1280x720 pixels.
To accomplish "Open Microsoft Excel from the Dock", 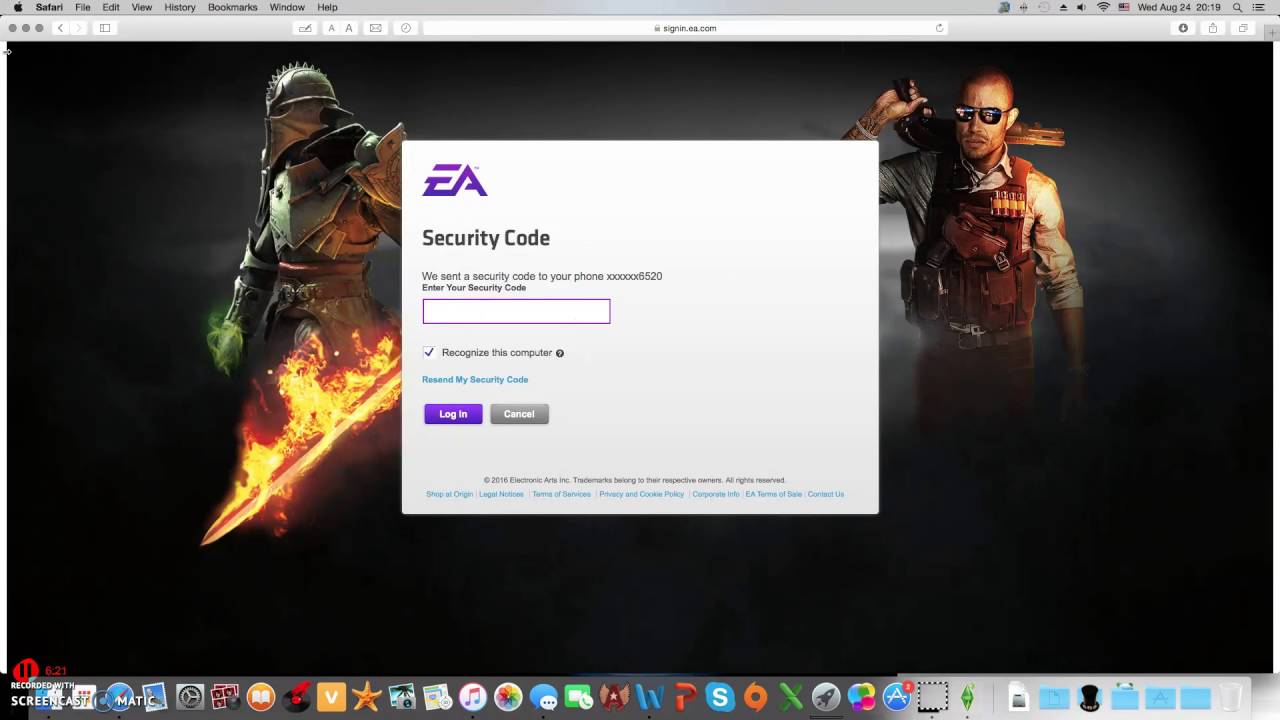I will [x=791, y=697].
